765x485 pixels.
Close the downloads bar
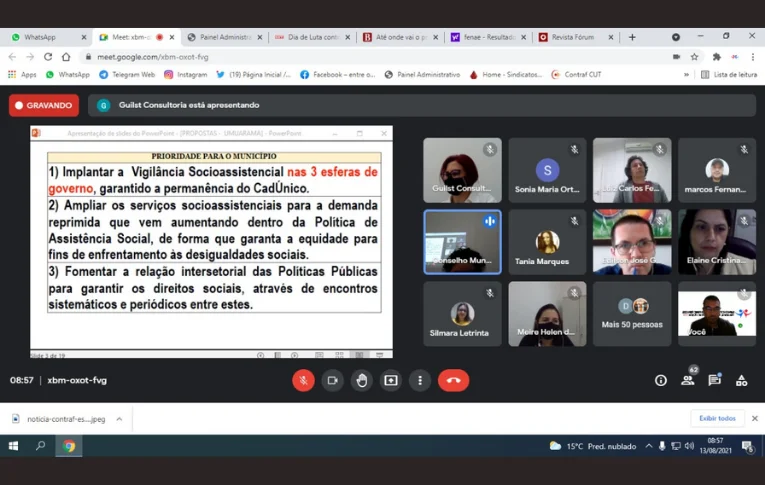click(x=754, y=419)
